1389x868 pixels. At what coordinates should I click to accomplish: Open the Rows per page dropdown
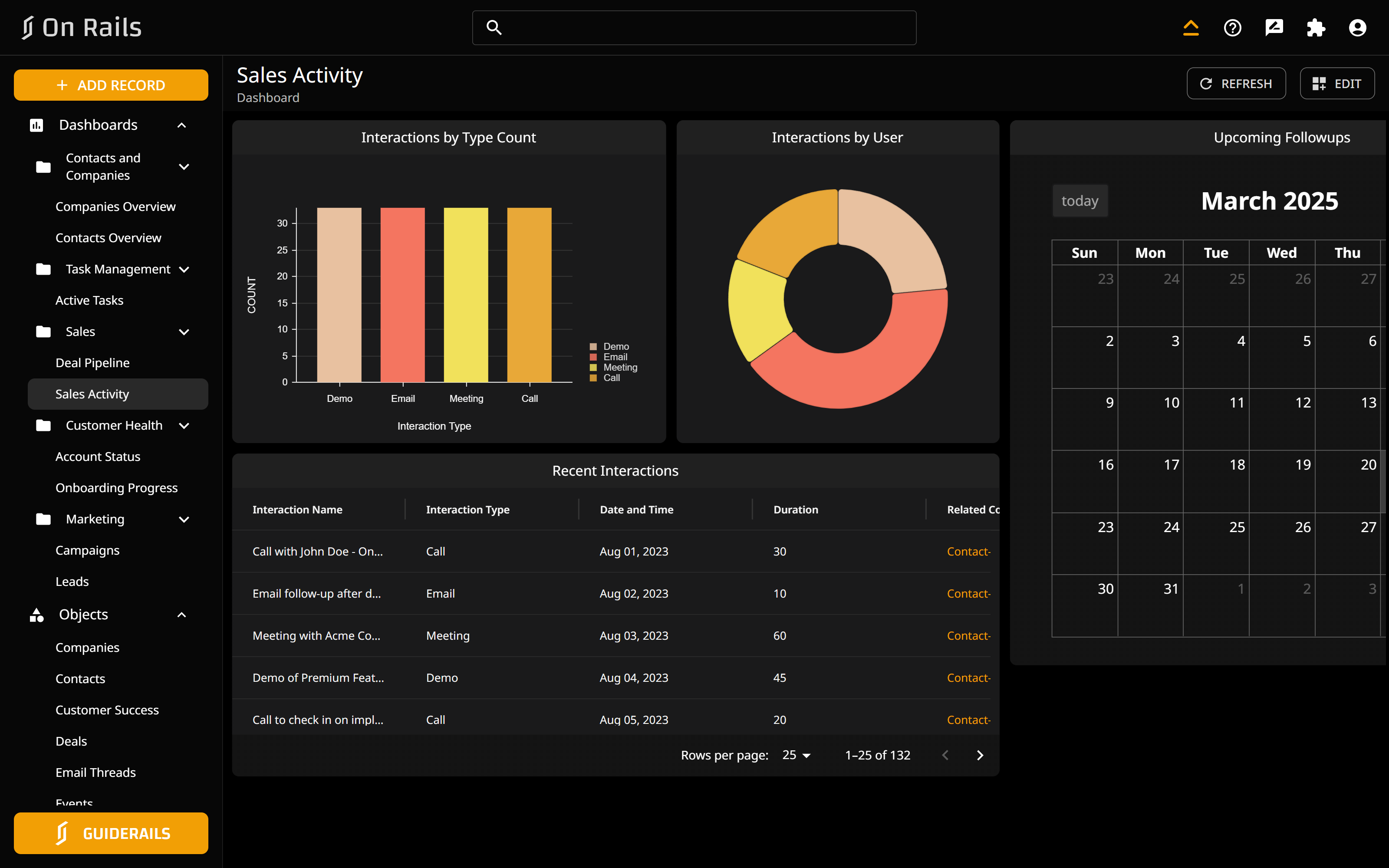pyautogui.click(x=797, y=755)
